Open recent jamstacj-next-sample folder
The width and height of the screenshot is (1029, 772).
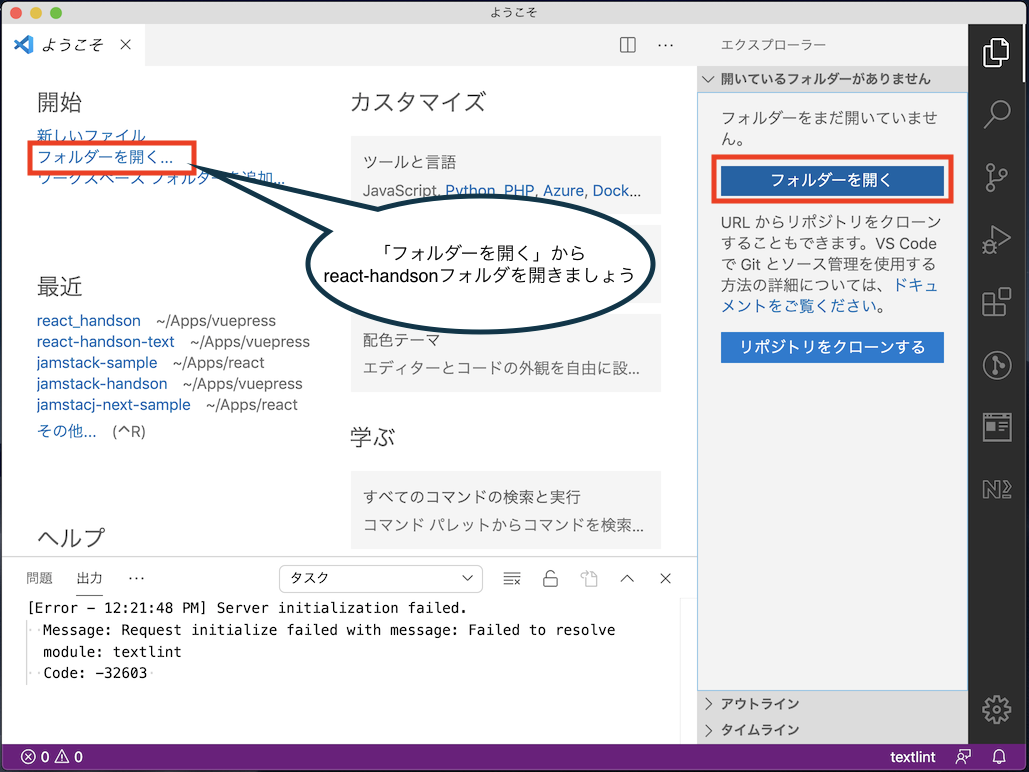(114, 404)
